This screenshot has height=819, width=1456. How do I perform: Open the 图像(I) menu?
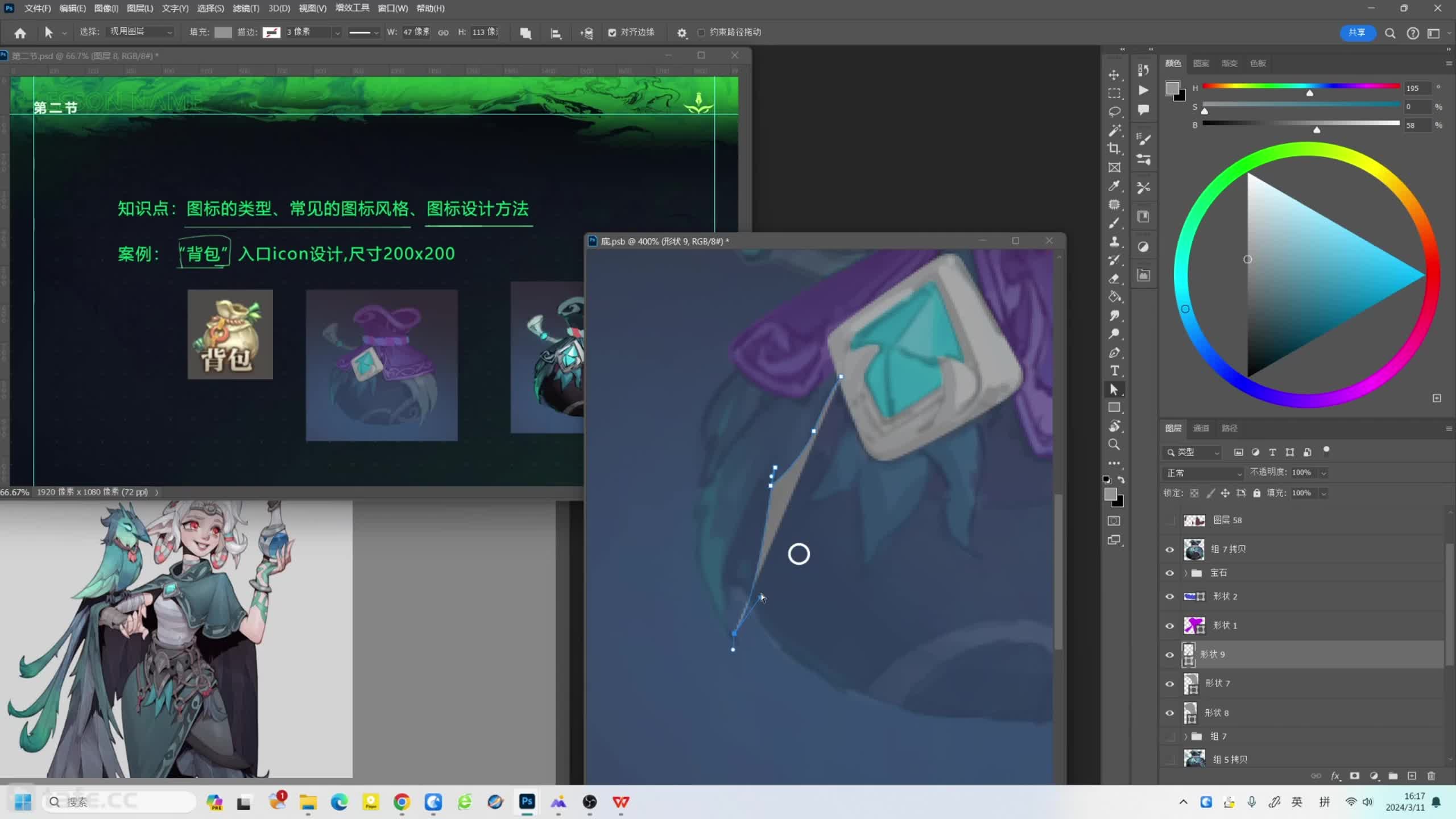tap(106, 9)
